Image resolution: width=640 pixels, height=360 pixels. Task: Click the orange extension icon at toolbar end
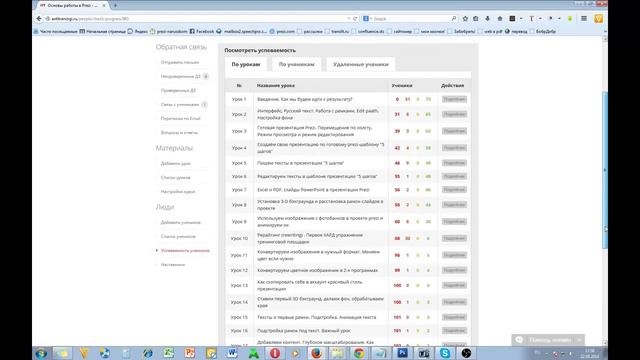(x=598, y=19)
